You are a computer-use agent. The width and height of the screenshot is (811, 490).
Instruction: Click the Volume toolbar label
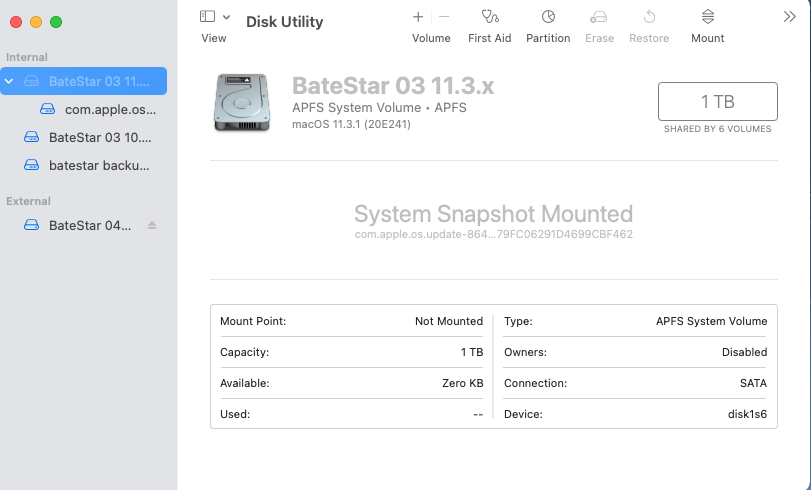pos(431,38)
